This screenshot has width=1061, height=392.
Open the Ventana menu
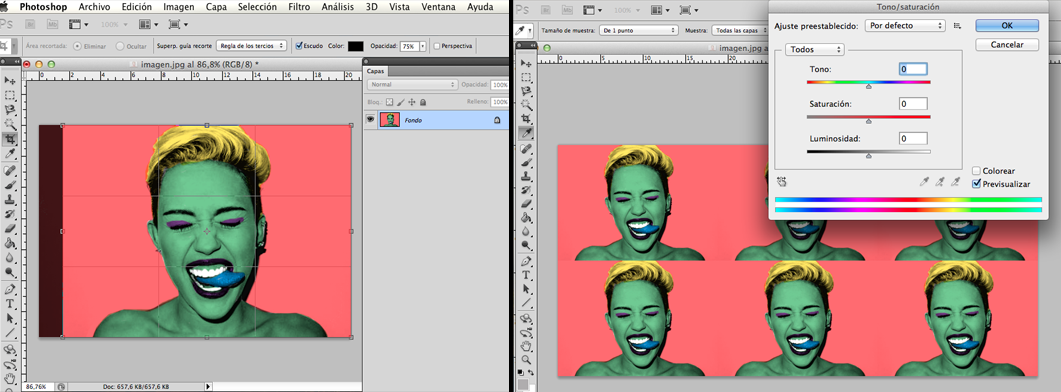click(x=438, y=7)
